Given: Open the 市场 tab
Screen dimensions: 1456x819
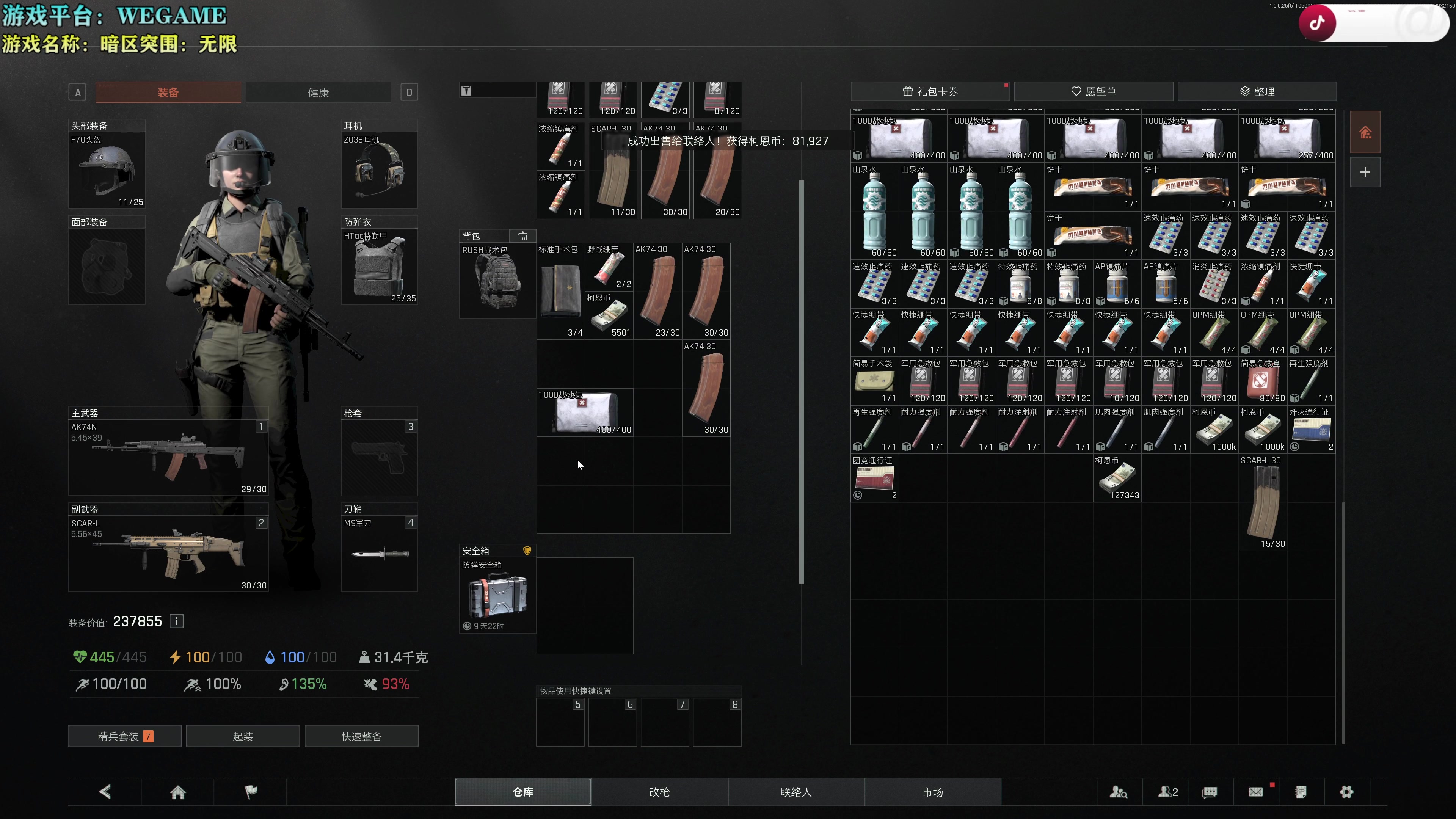Looking at the screenshot, I should pyautogui.click(x=933, y=792).
